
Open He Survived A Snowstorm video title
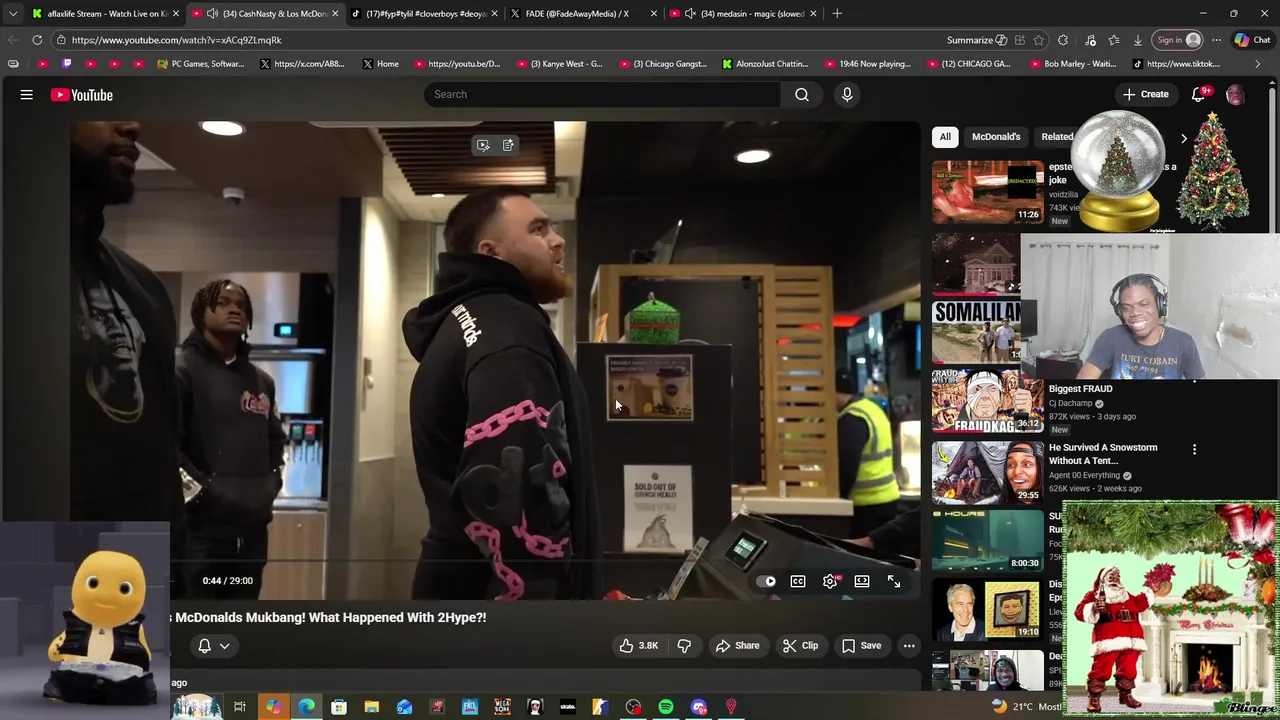1103,454
